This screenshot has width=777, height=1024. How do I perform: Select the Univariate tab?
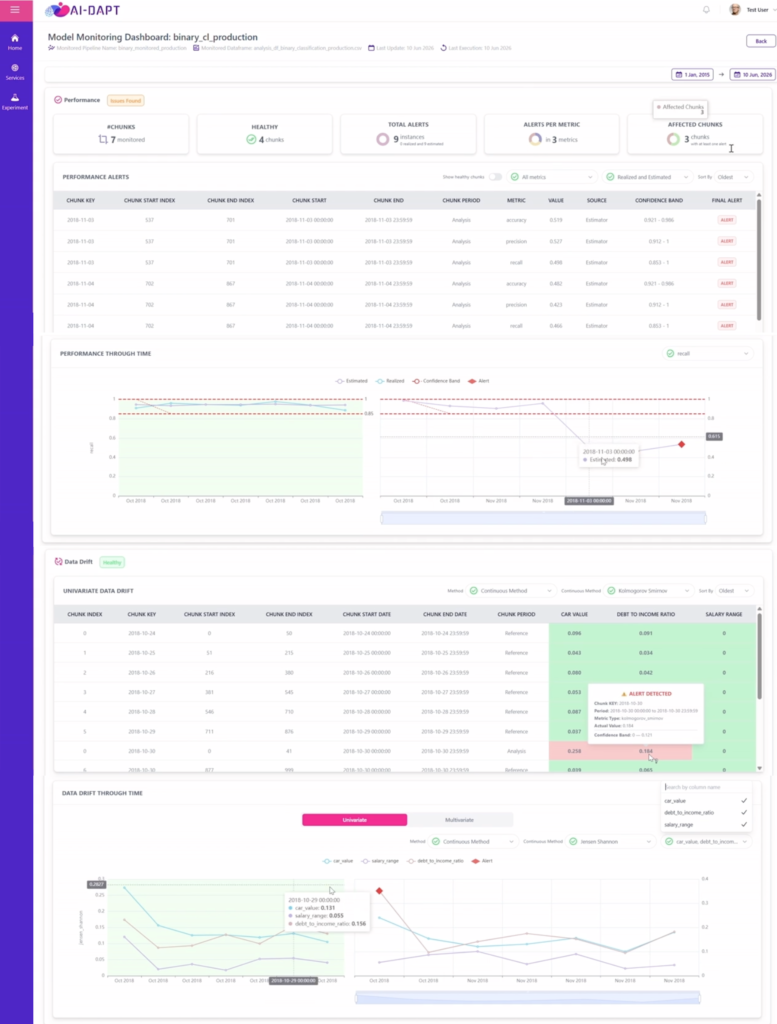click(355, 820)
